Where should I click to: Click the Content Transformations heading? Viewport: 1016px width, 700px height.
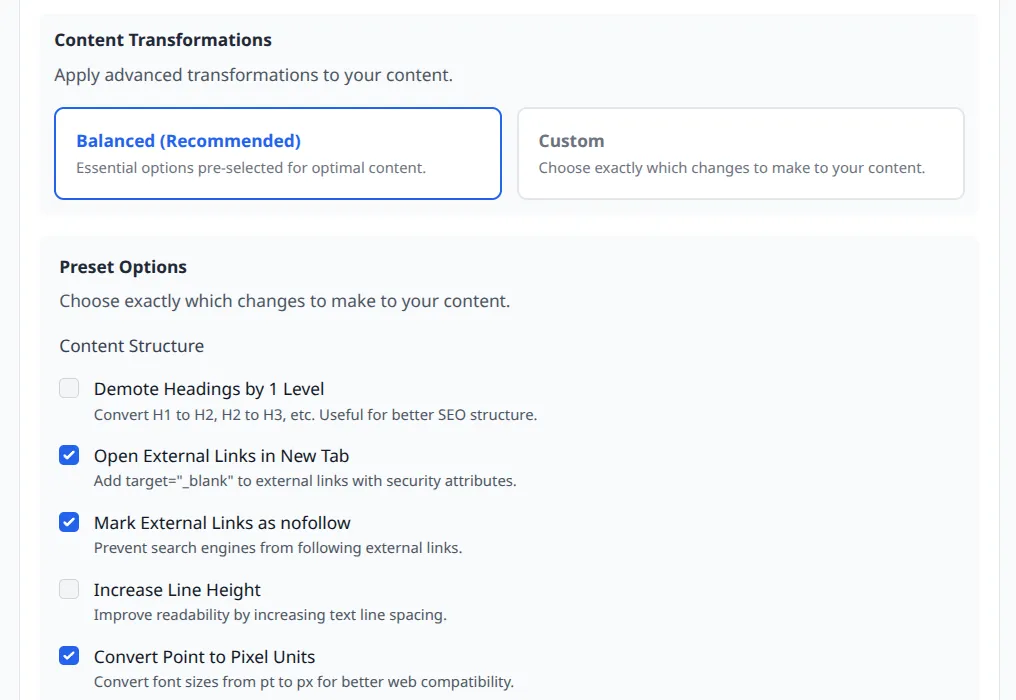tap(163, 40)
